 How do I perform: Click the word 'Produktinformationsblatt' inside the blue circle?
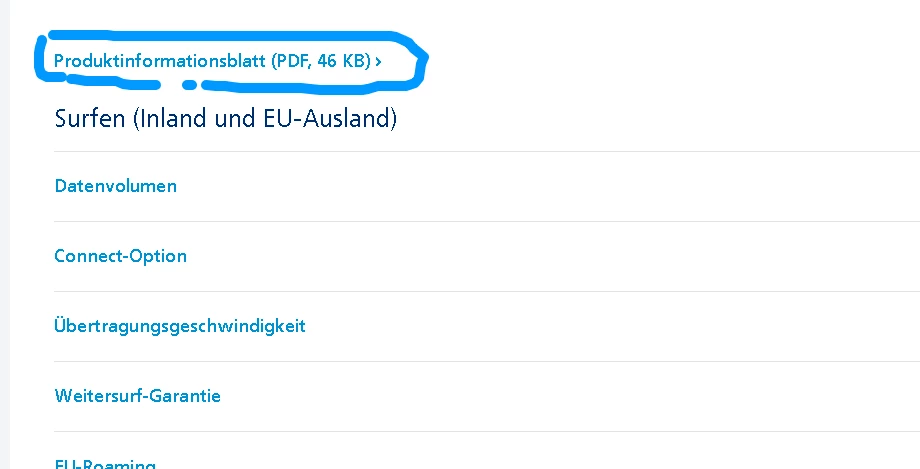[x=160, y=61]
